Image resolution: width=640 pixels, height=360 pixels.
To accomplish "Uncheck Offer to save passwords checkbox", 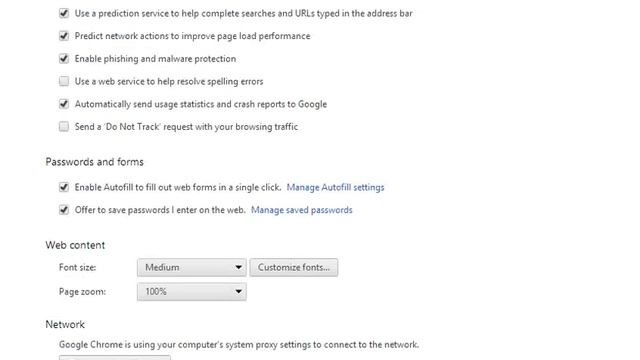I will coord(64,210).
